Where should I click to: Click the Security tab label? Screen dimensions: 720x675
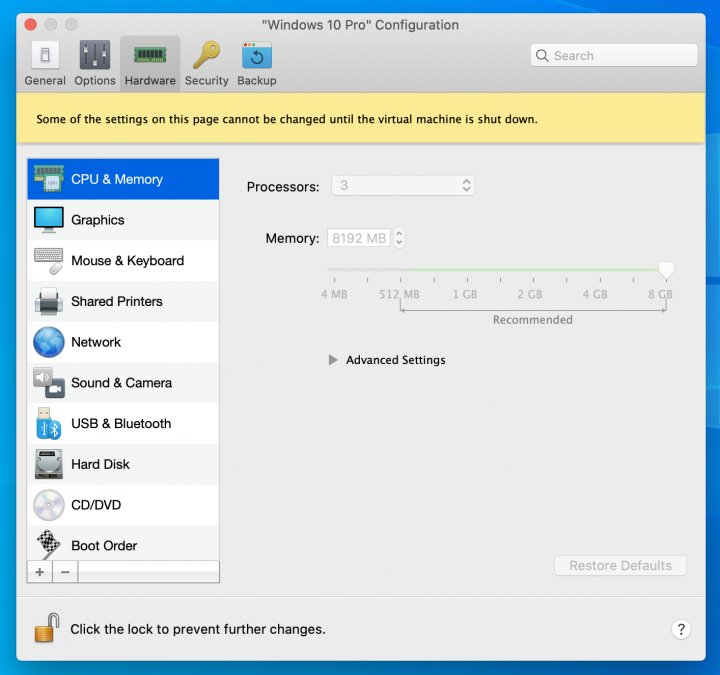pyautogui.click(x=207, y=80)
